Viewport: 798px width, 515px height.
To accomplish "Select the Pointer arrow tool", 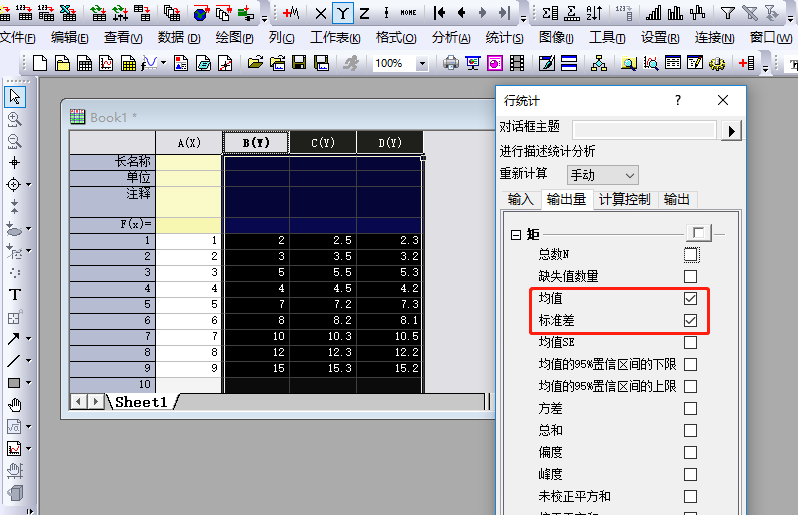I will pyautogui.click(x=15, y=97).
